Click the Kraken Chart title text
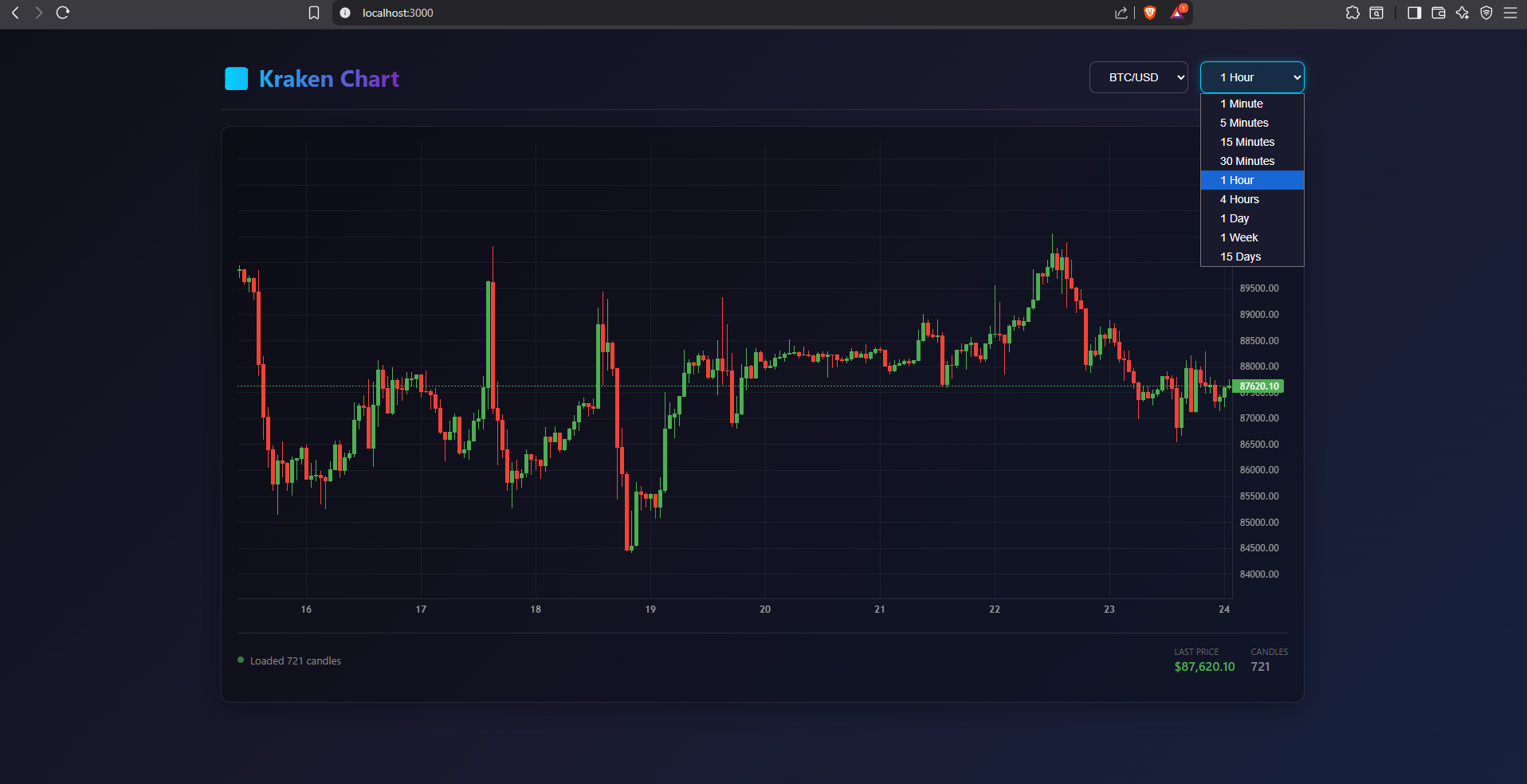1527x784 pixels. tap(329, 79)
